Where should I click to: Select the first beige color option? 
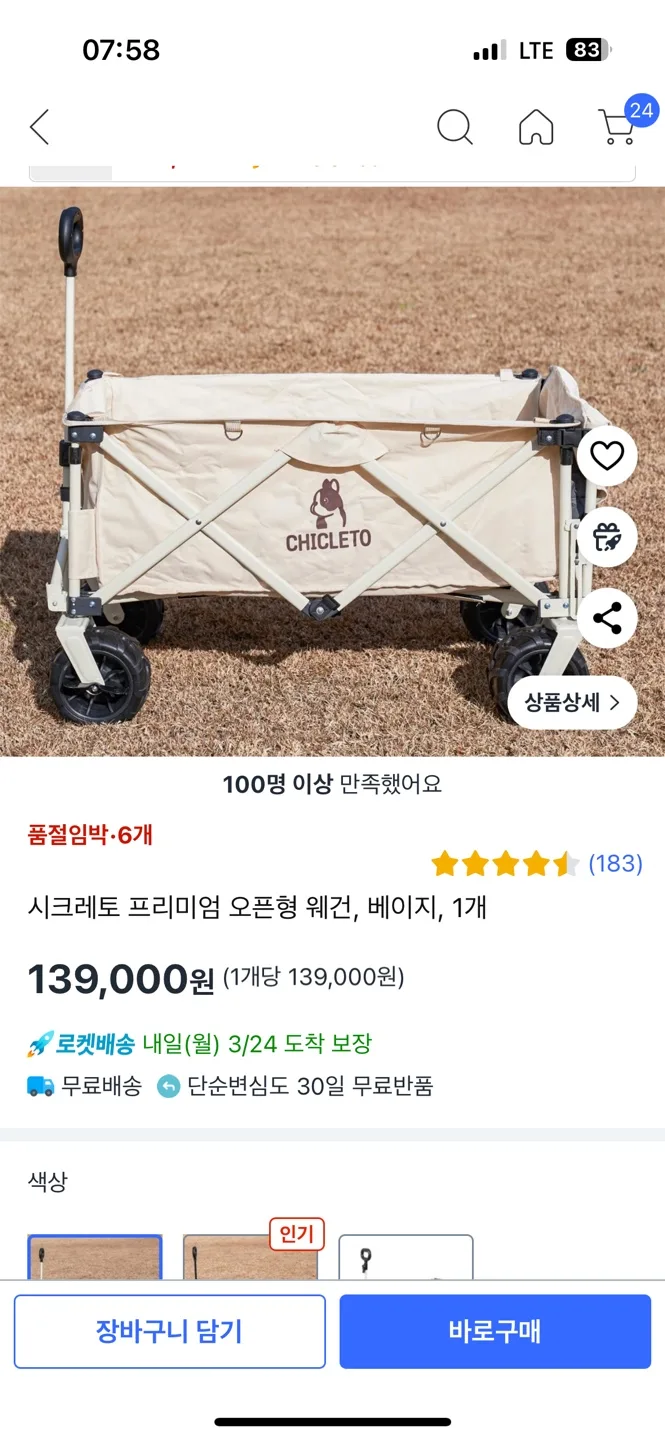[x=95, y=1258]
